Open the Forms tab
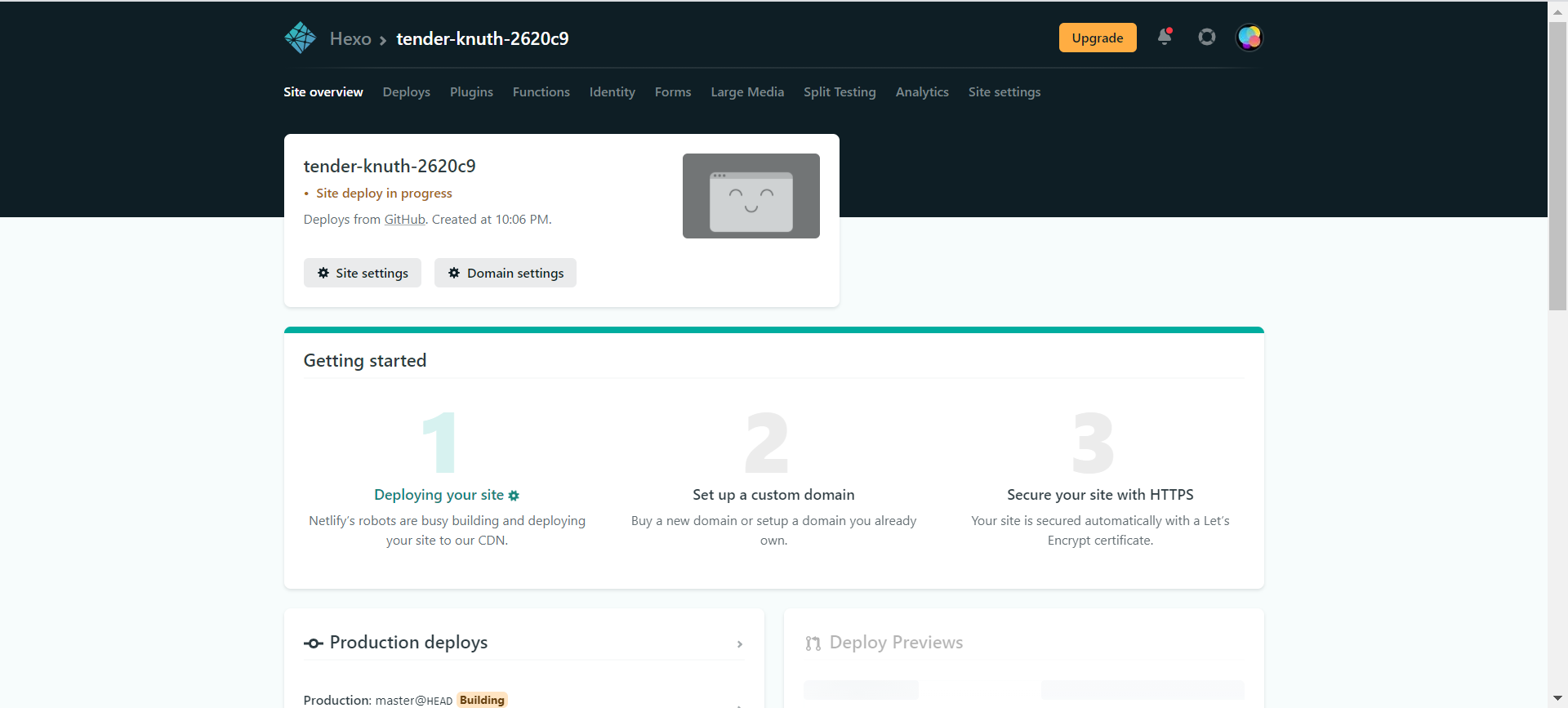Screen dimensions: 1568x708 pos(673,92)
